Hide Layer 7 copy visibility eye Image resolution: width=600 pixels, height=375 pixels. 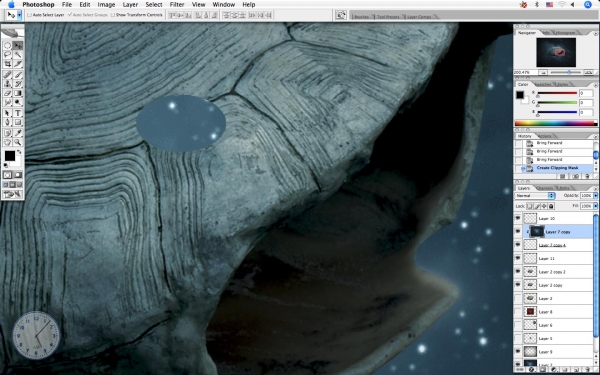click(x=518, y=232)
